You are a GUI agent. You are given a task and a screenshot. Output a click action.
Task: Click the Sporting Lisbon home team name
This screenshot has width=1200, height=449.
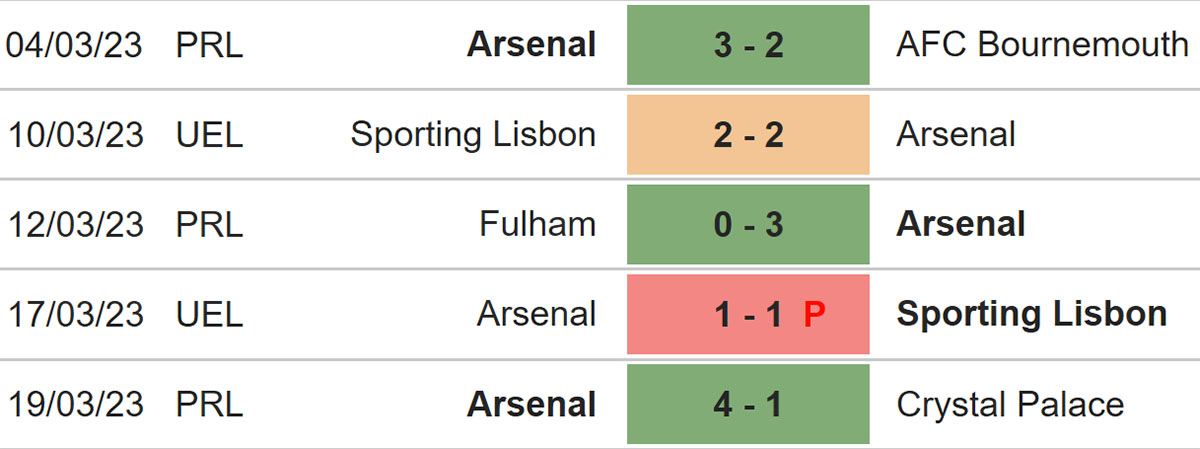tap(473, 135)
